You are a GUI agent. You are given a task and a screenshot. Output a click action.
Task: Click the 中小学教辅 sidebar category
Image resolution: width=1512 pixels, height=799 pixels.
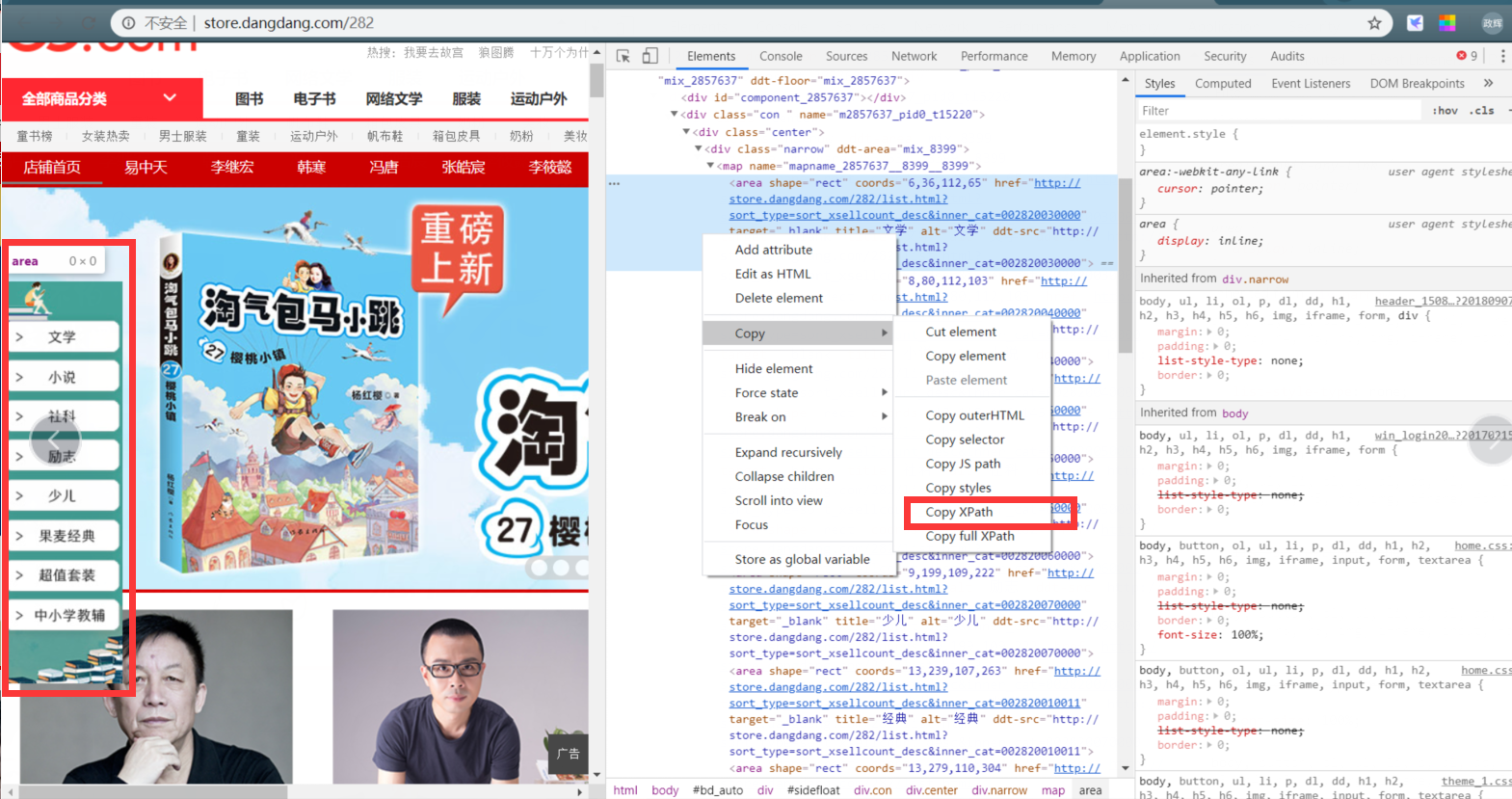pyautogui.click(x=64, y=615)
